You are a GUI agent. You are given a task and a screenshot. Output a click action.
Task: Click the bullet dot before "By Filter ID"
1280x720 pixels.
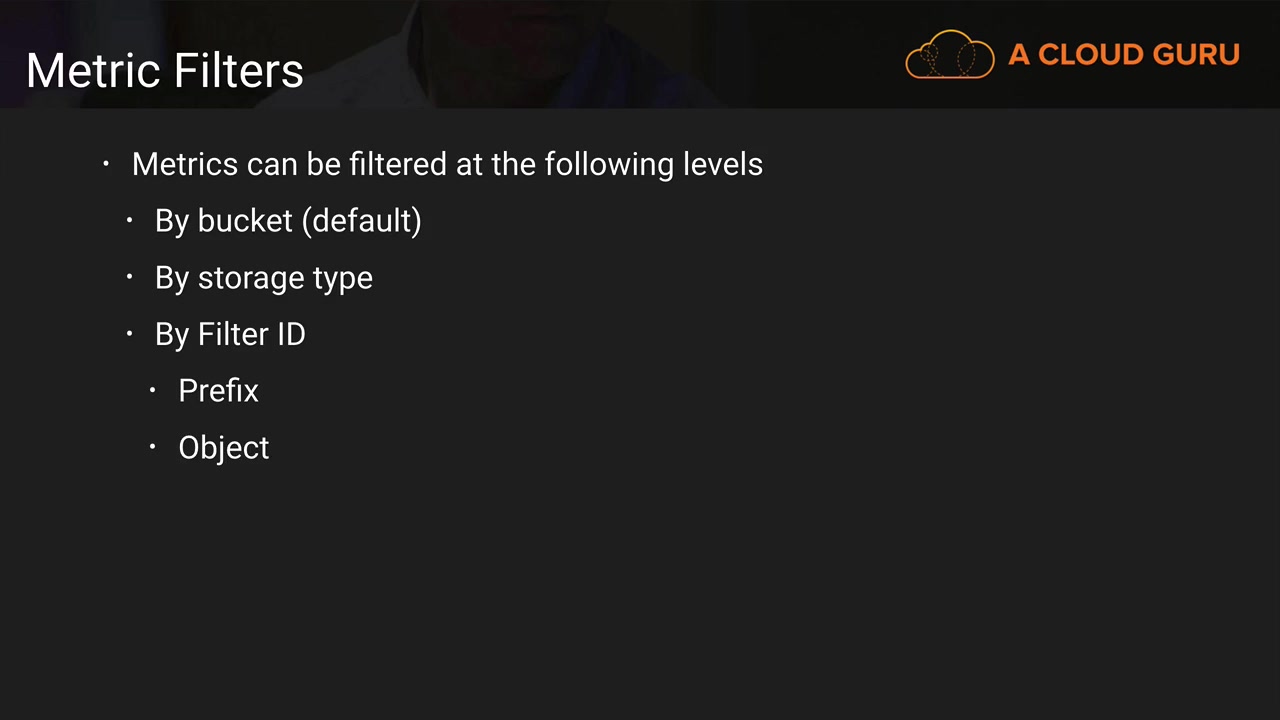pyautogui.click(x=130, y=333)
